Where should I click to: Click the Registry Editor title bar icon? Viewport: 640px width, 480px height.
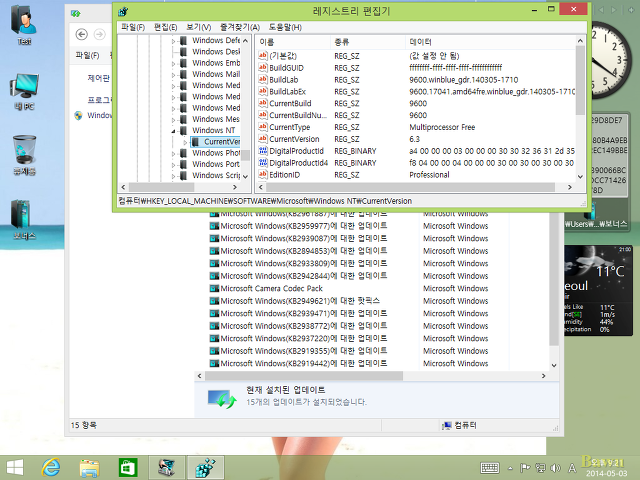point(123,11)
